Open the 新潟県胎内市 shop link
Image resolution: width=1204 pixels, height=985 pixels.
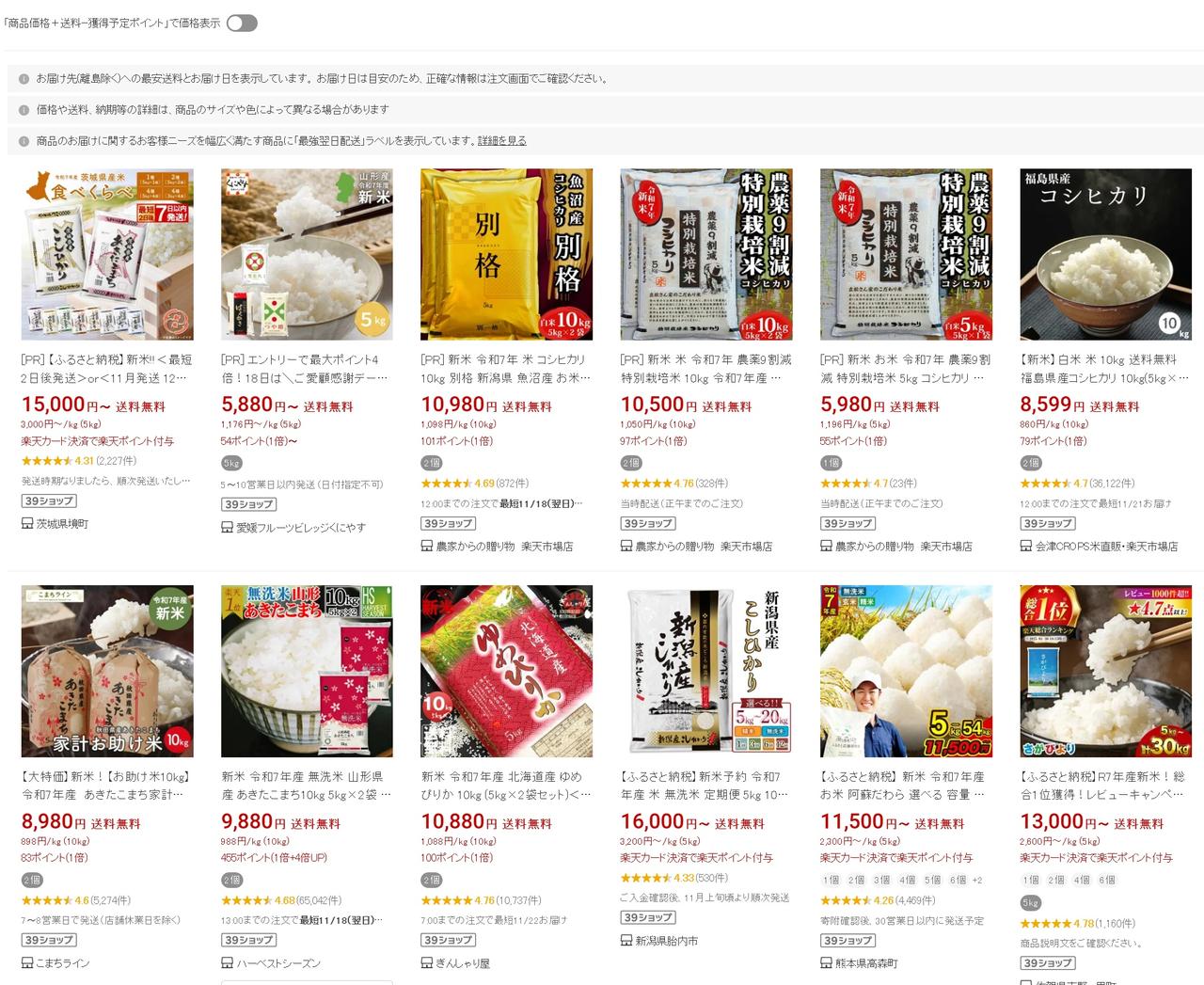pyautogui.click(x=666, y=941)
